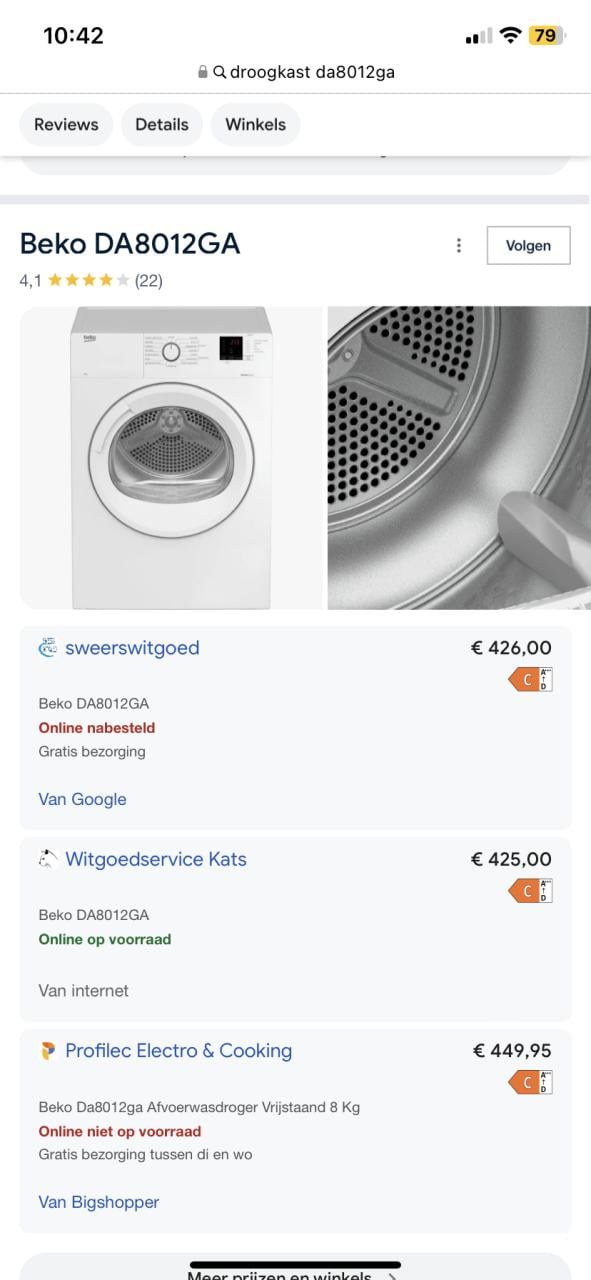
Task: Click the Witgoedservice Kats store logo
Action: pyautogui.click(x=45, y=859)
